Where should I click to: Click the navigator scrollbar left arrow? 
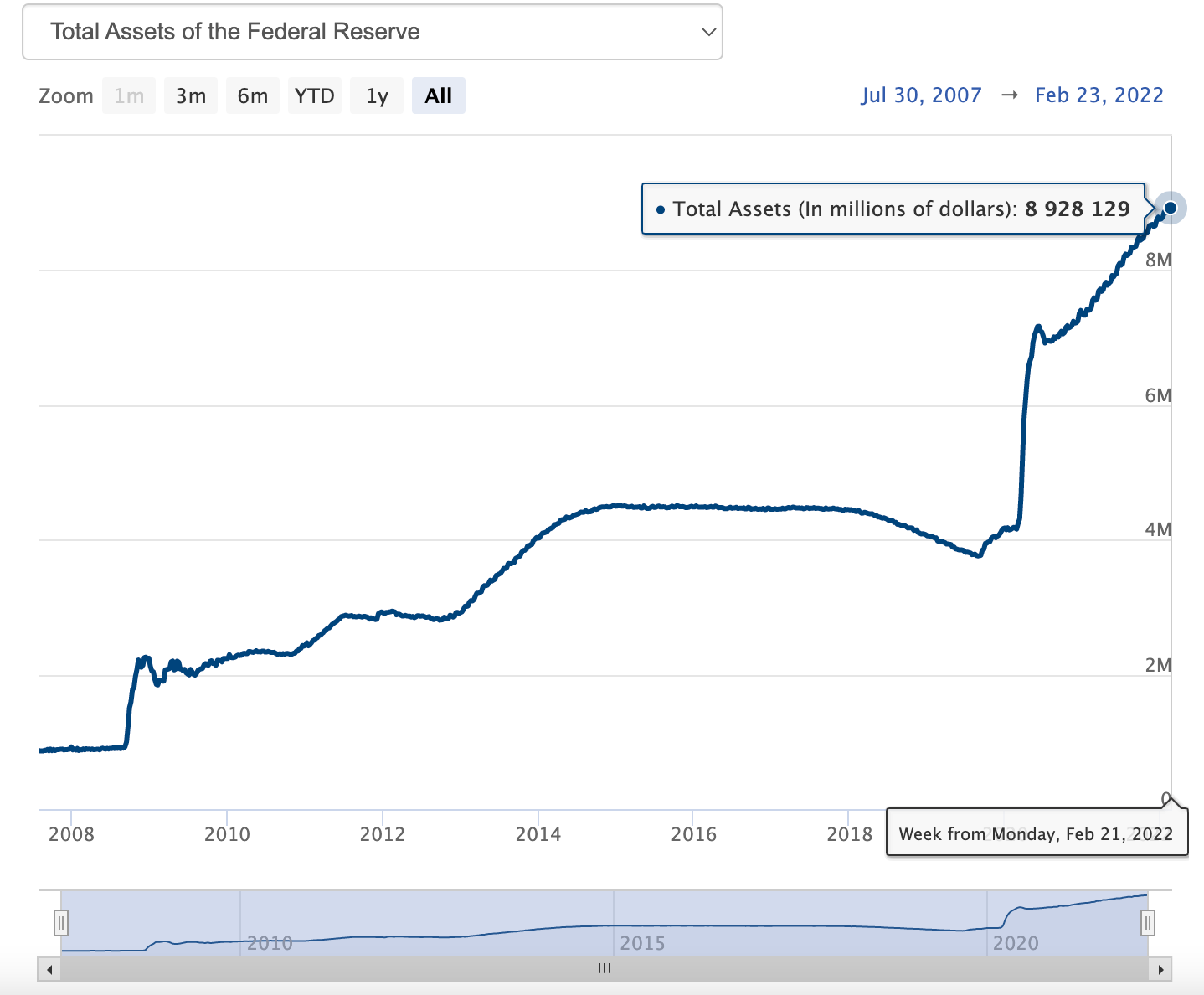pos(49,969)
